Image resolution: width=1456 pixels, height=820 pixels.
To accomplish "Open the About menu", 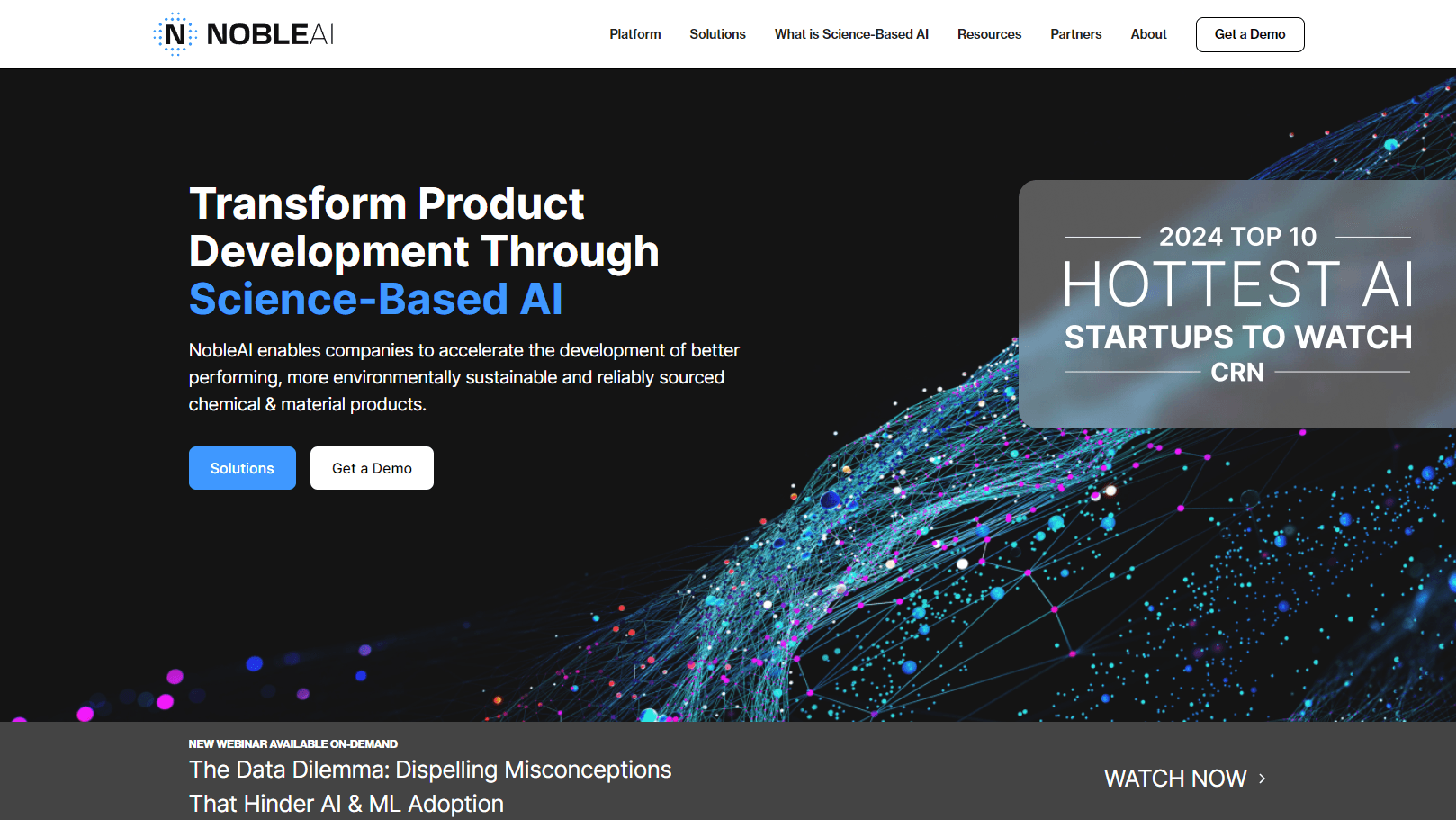I will click(1149, 34).
